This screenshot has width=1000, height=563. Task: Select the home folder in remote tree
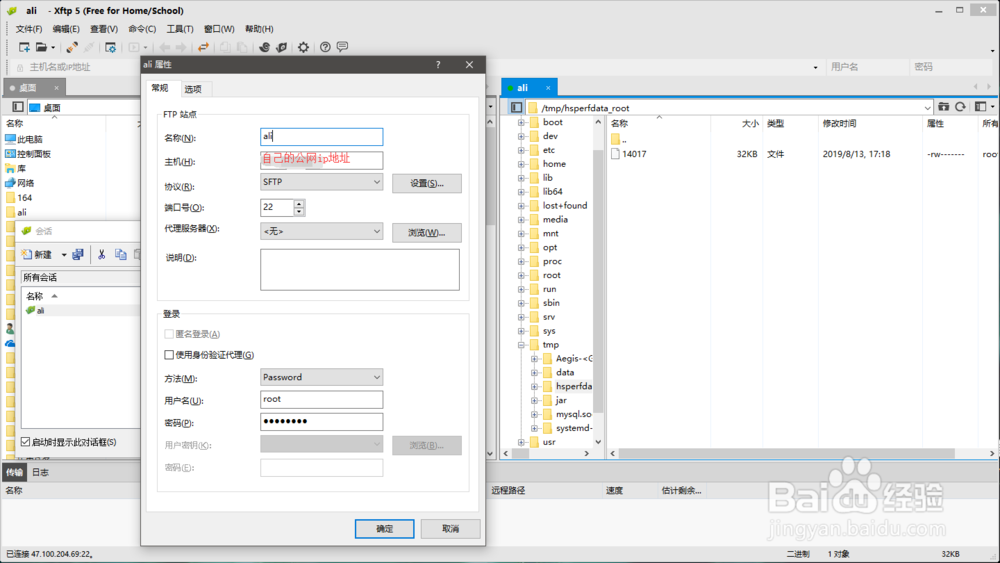(554, 164)
